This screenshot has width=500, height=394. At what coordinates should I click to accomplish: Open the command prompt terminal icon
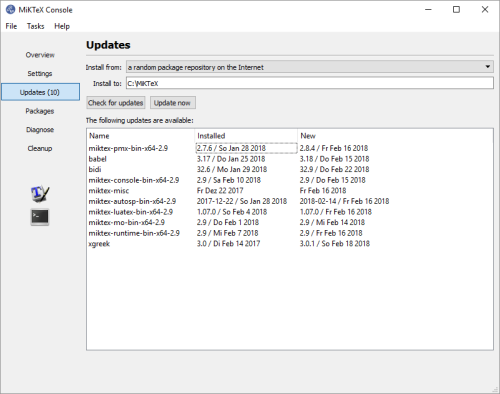click(40, 217)
